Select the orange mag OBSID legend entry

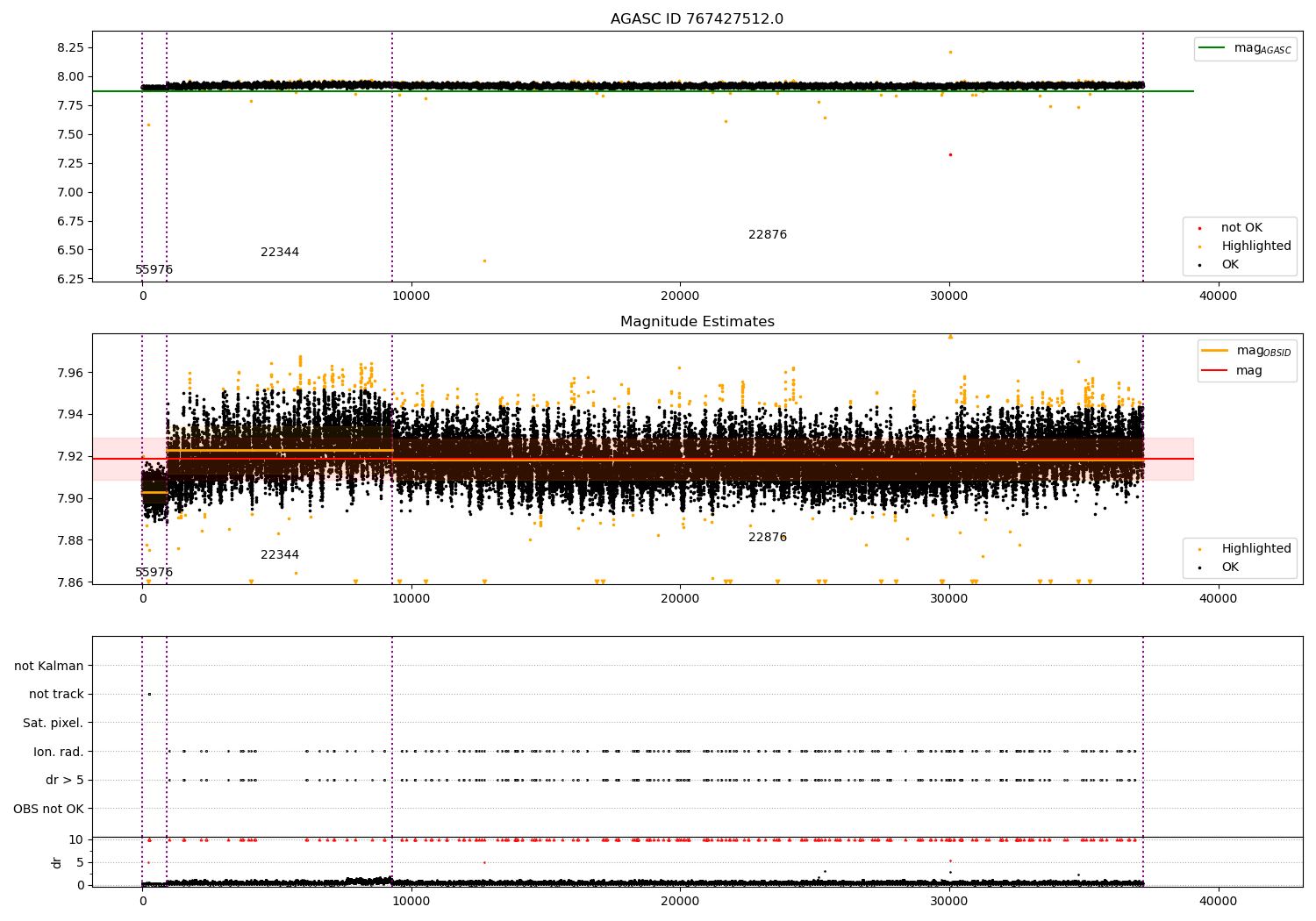point(1246,351)
